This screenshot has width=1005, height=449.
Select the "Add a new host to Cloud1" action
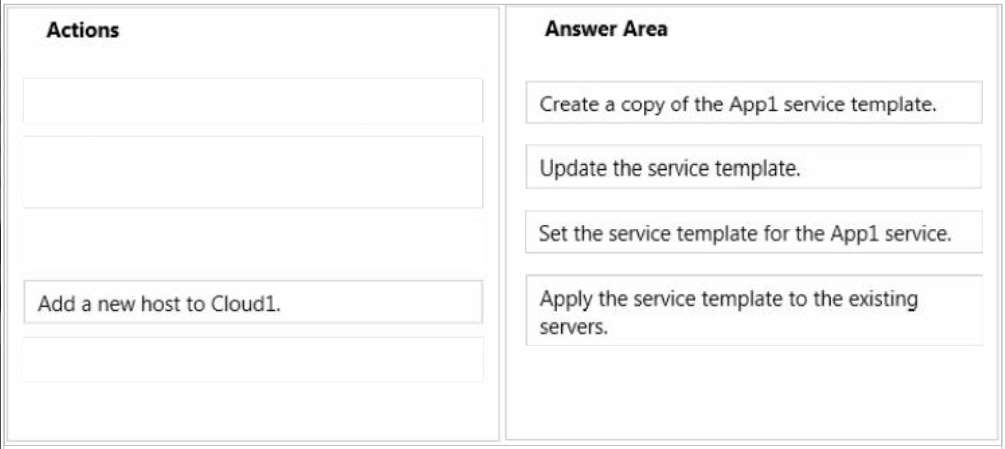coord(253,302)
